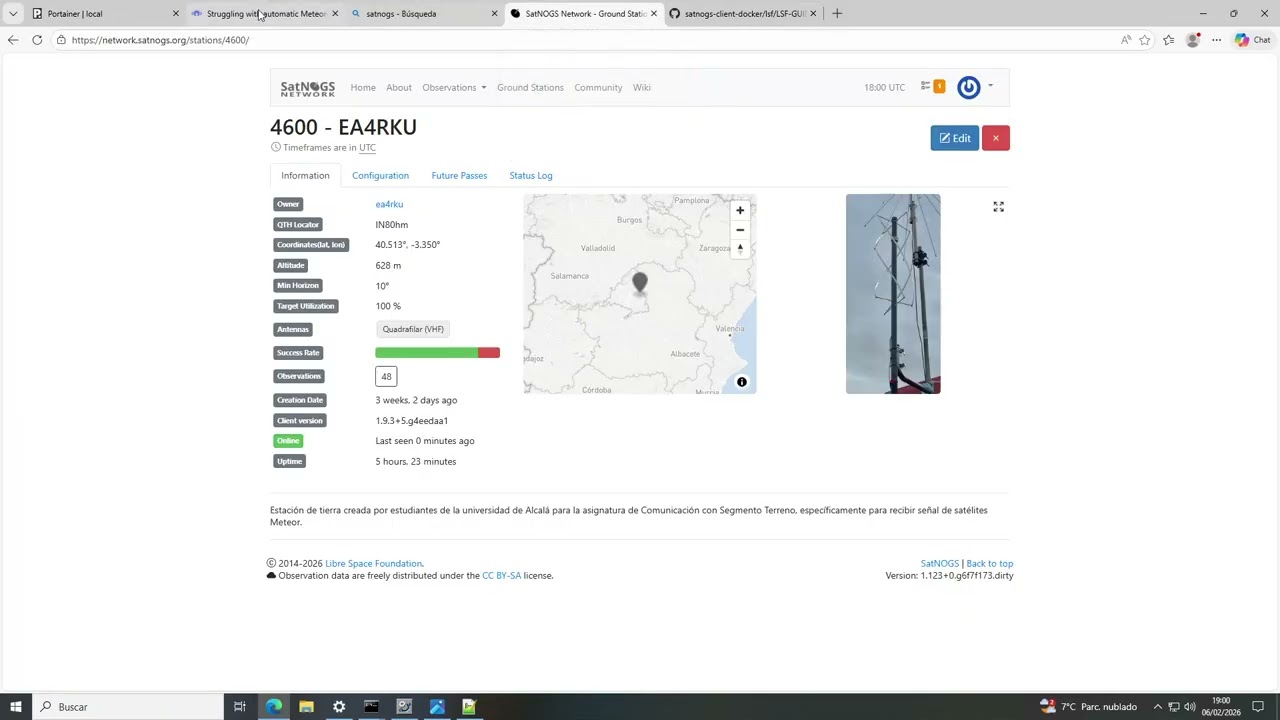Screen dimensions: 1280x720
Task: Open the notification center icon
Action: pyautogui.click(x=1259, y=707)
